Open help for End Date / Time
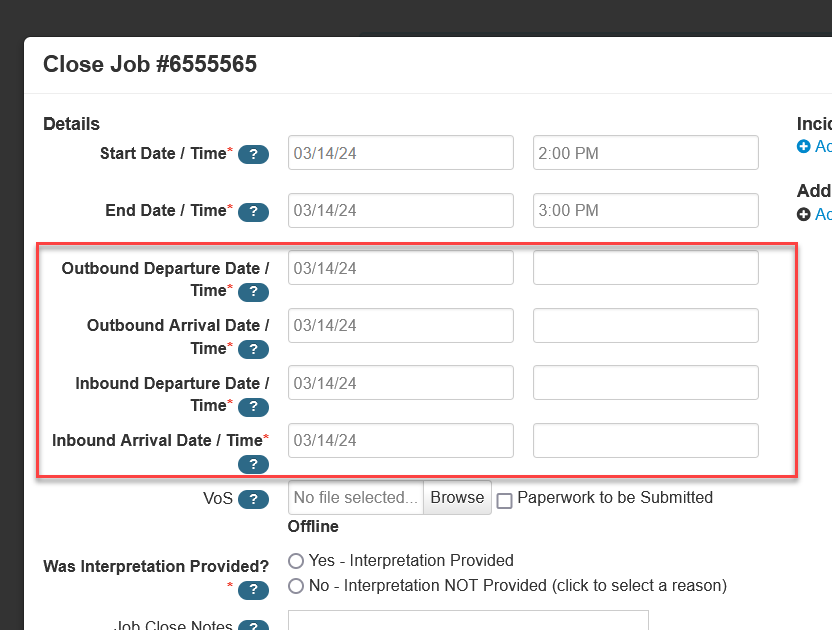This screenshot has height=630, width=832. (253, 212)
